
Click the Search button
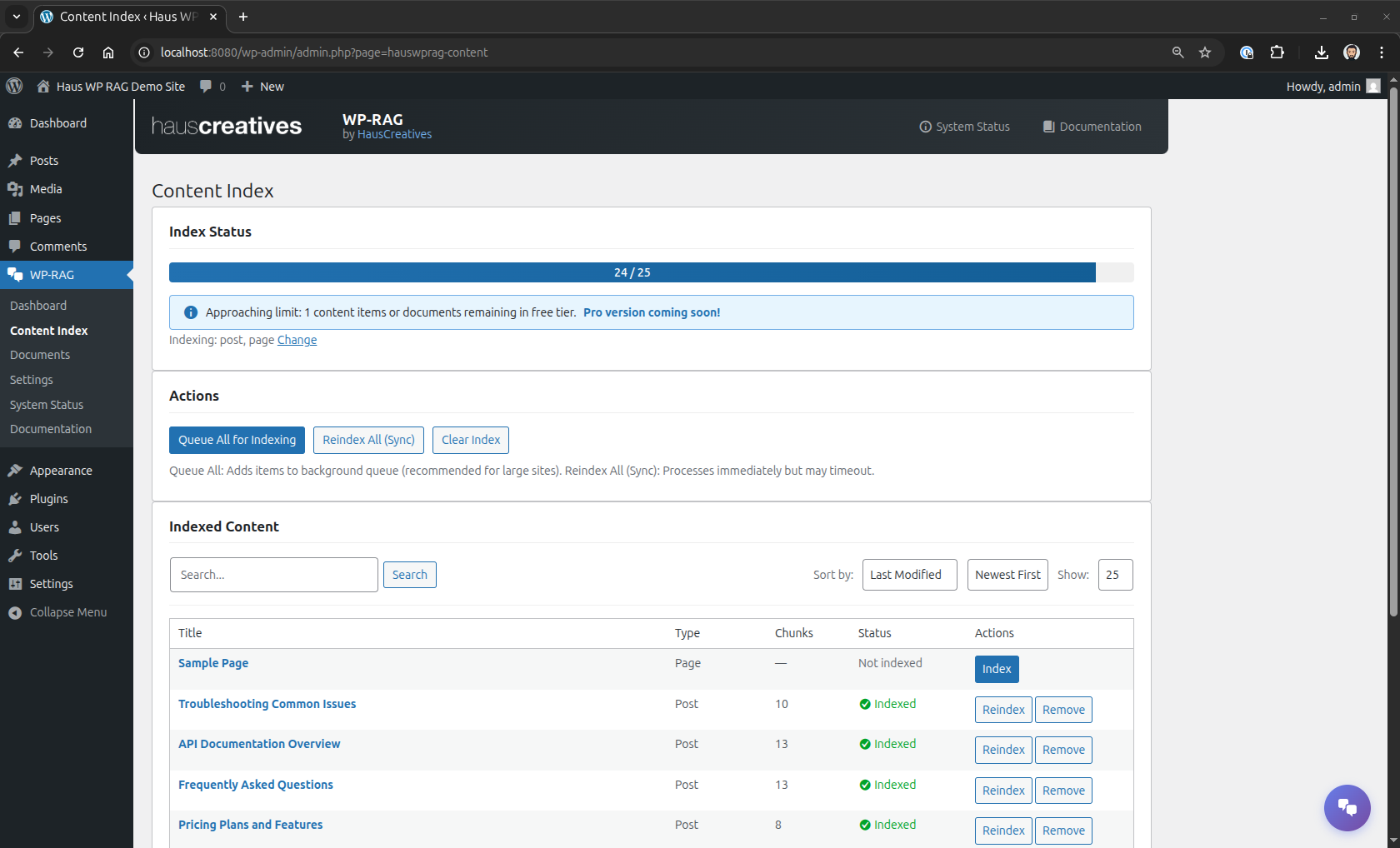click(410, 575)
